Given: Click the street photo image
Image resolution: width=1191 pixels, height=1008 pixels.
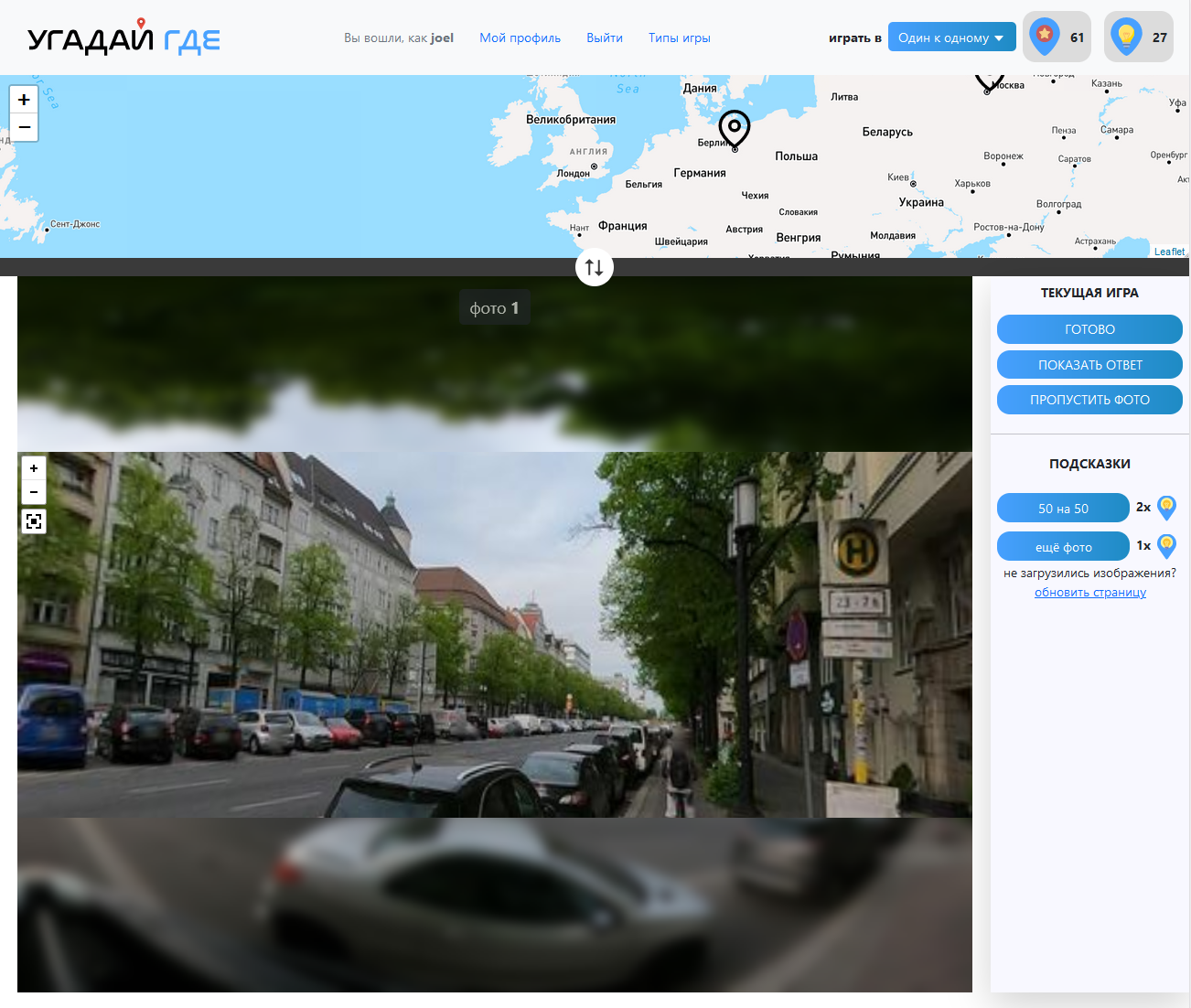Looking at the screenshot, I should [495, 634].
